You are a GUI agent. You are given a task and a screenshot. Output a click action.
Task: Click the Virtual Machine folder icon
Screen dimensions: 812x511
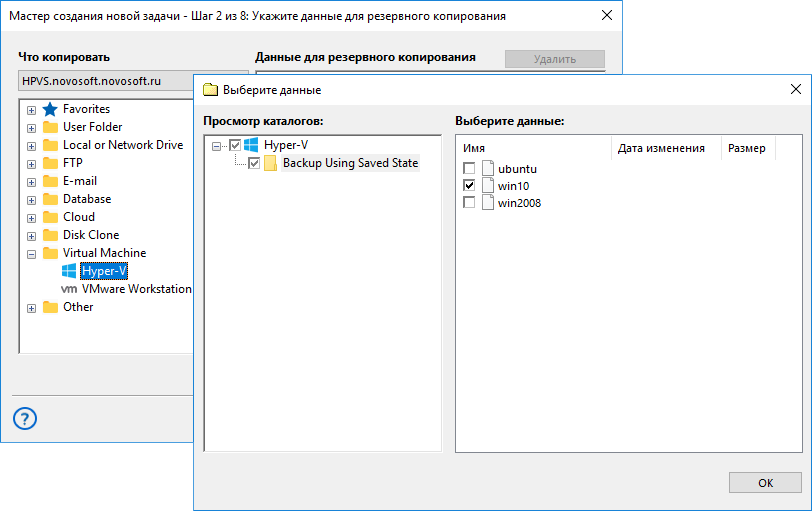[50, 253]
